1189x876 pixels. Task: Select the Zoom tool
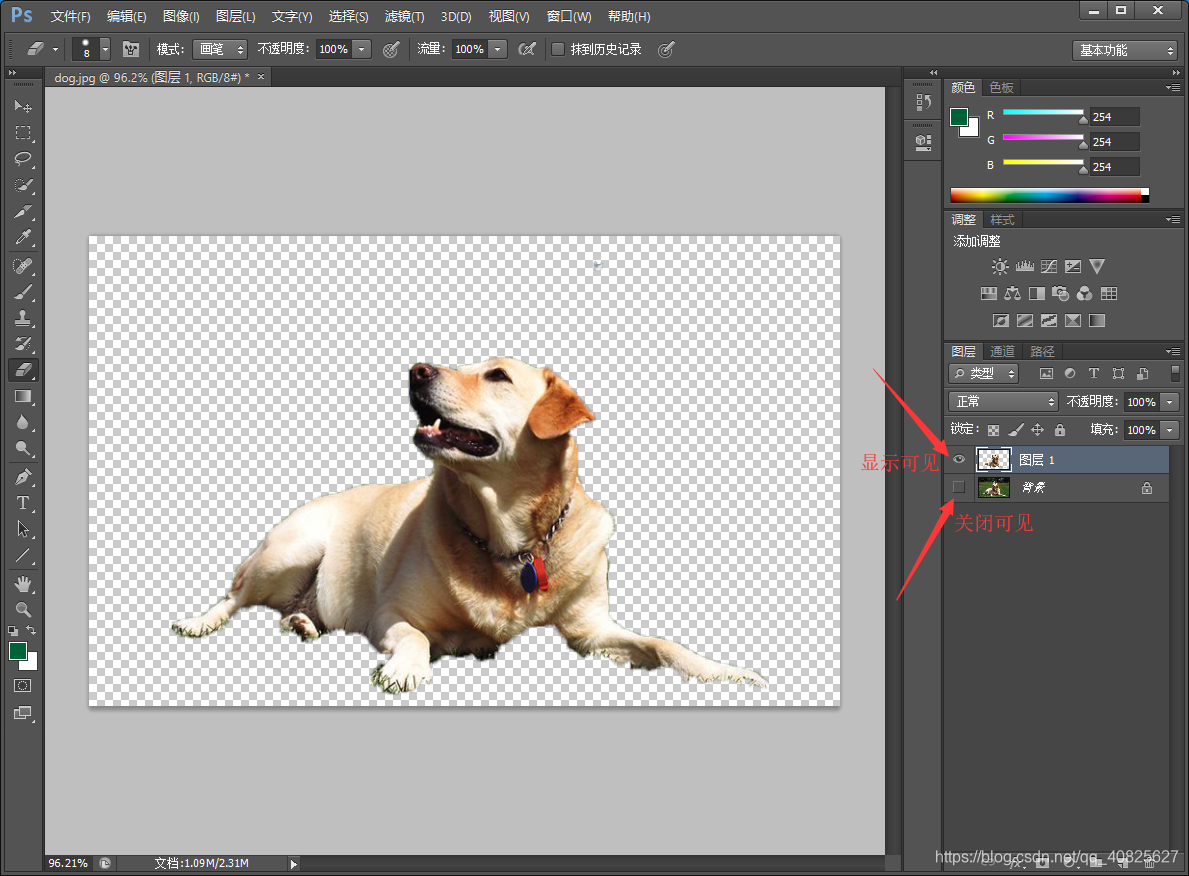[x=23, y=609]
